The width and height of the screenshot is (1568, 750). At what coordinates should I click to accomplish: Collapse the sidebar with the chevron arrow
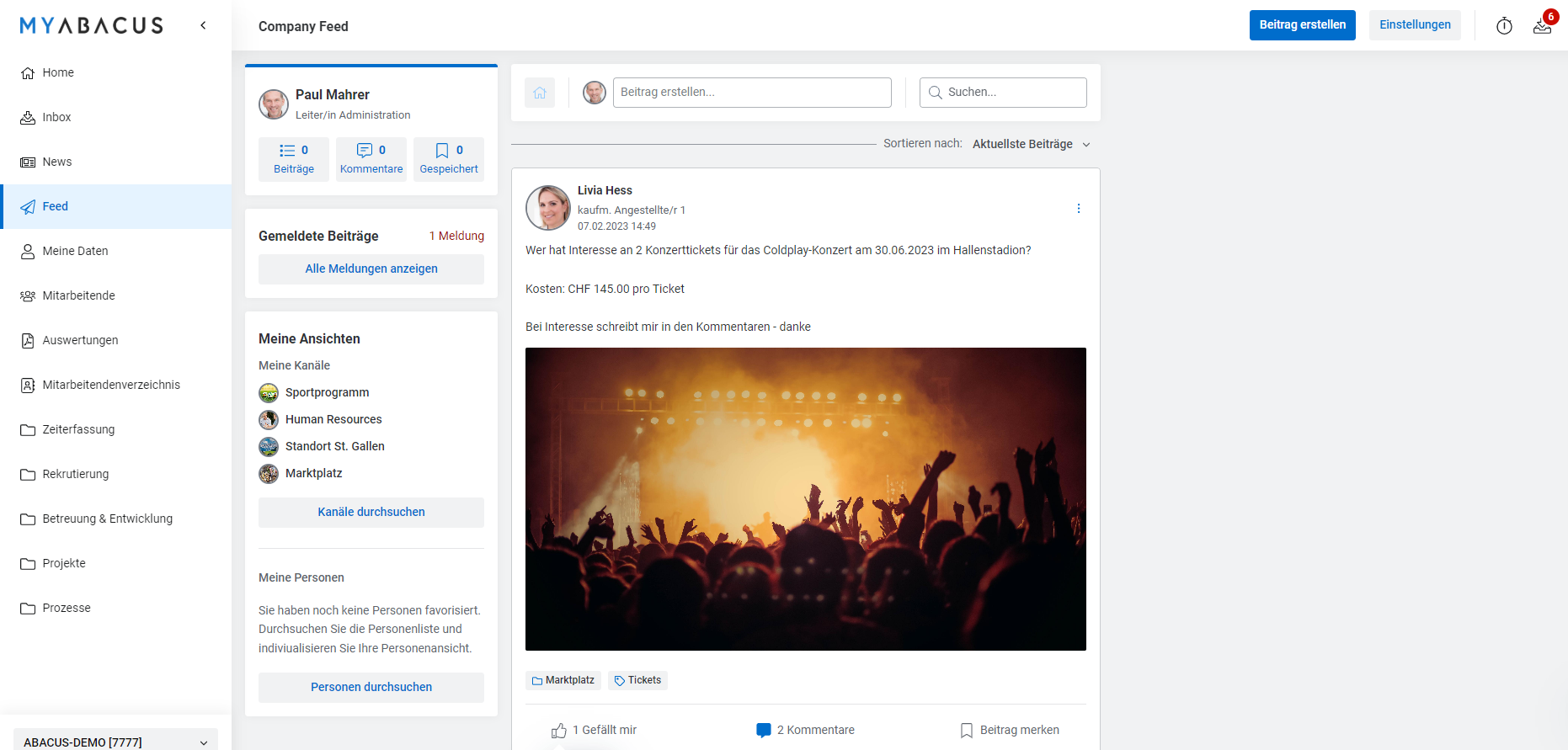203,25
